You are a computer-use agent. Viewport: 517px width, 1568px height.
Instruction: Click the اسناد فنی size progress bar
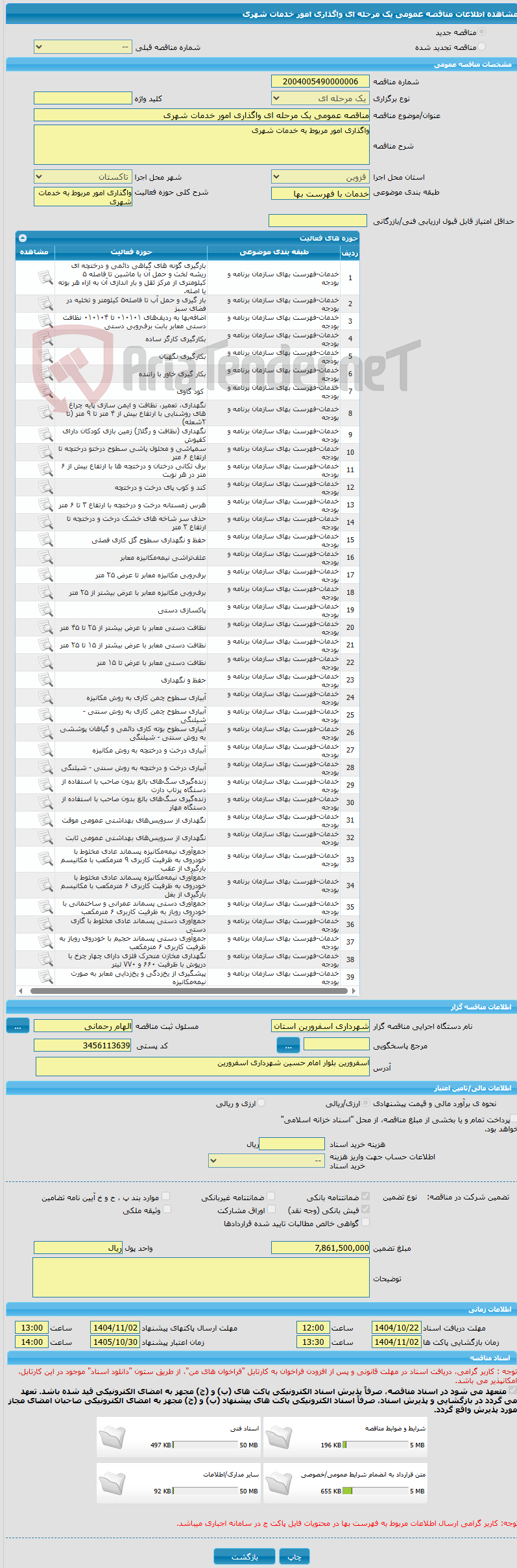205,1445
